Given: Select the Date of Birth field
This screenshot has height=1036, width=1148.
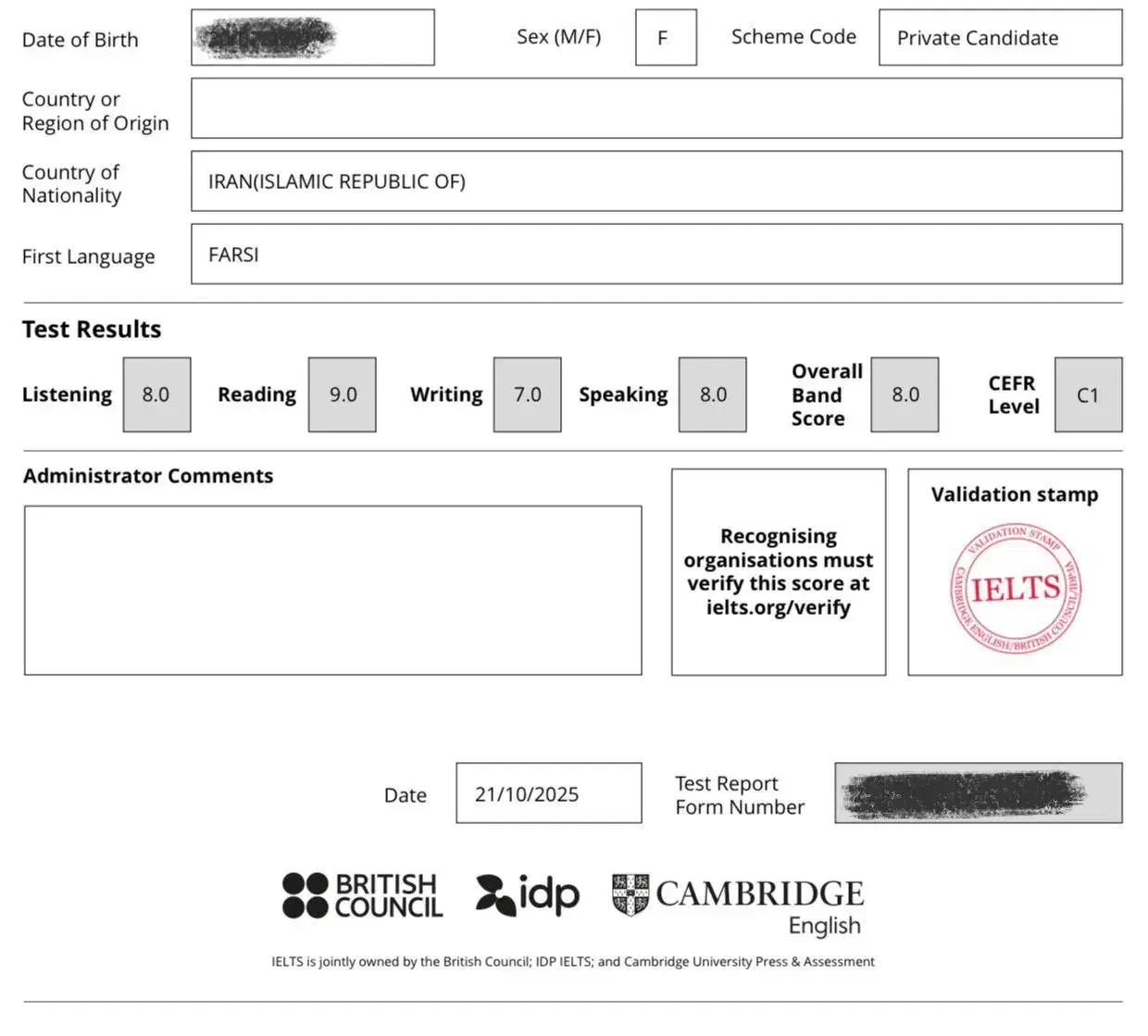Looking at the screenshot, I should click(x=312, y=38).
